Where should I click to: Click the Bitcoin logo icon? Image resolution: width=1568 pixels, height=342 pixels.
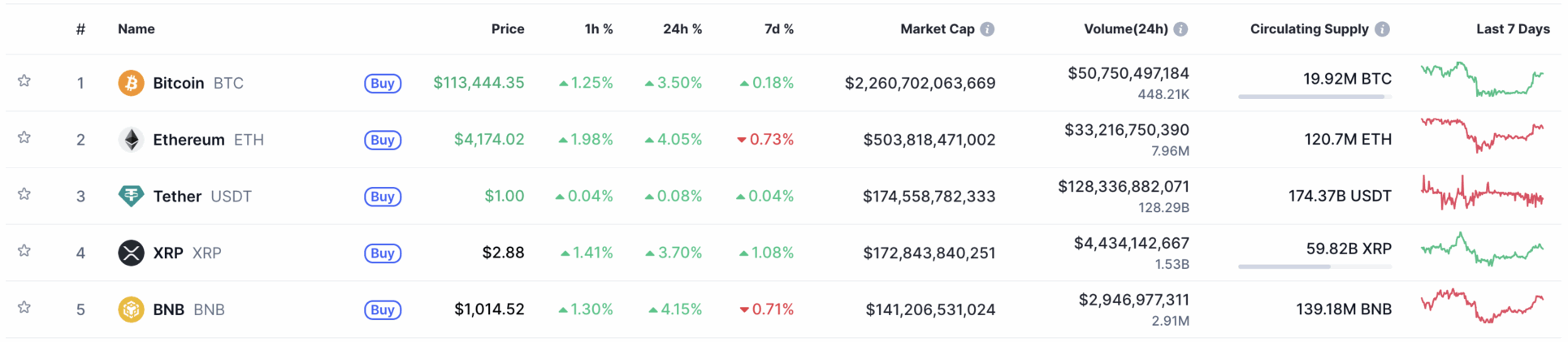[131, 83]
